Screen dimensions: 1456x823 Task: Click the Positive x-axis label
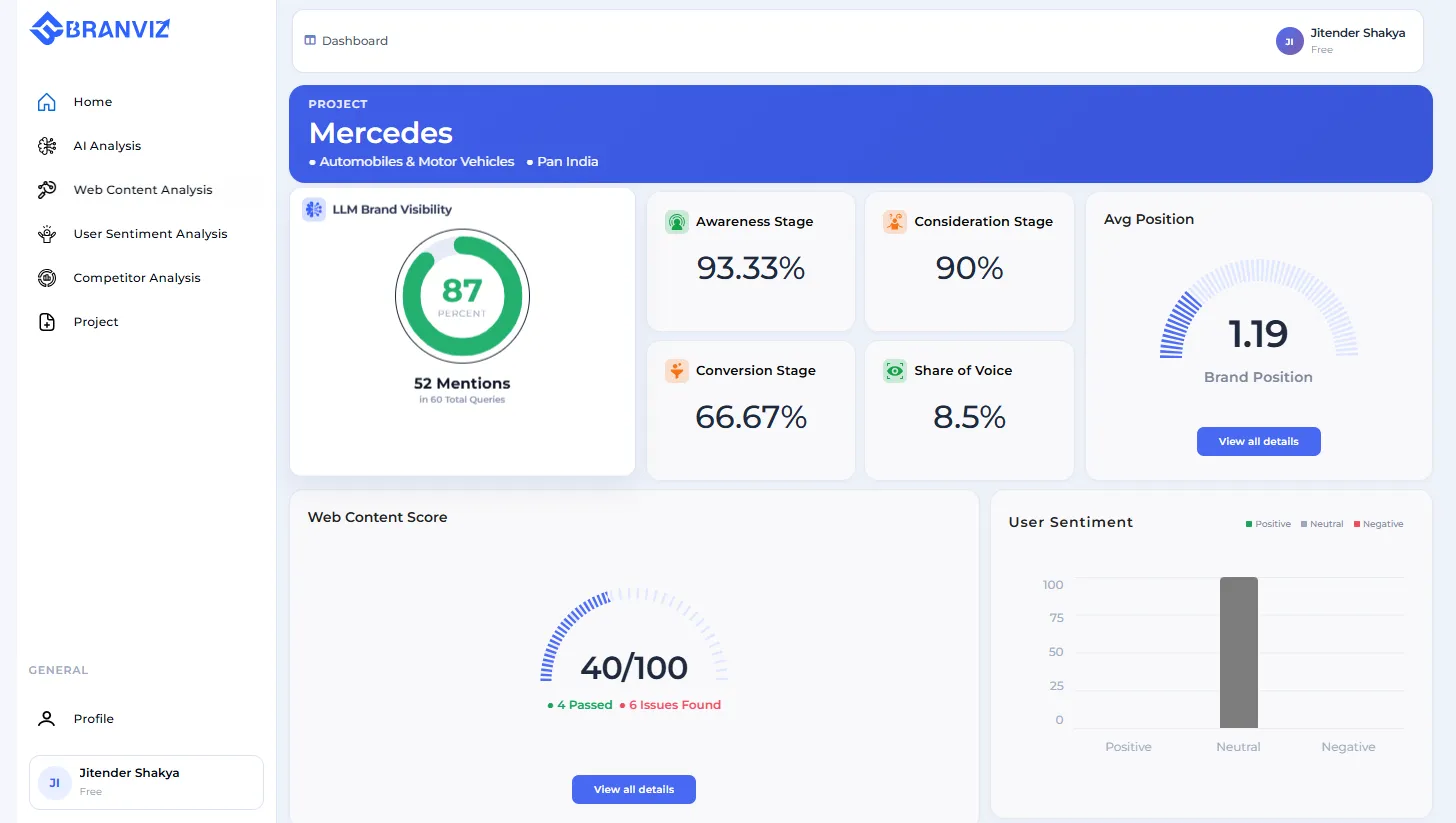[1128, 747]
